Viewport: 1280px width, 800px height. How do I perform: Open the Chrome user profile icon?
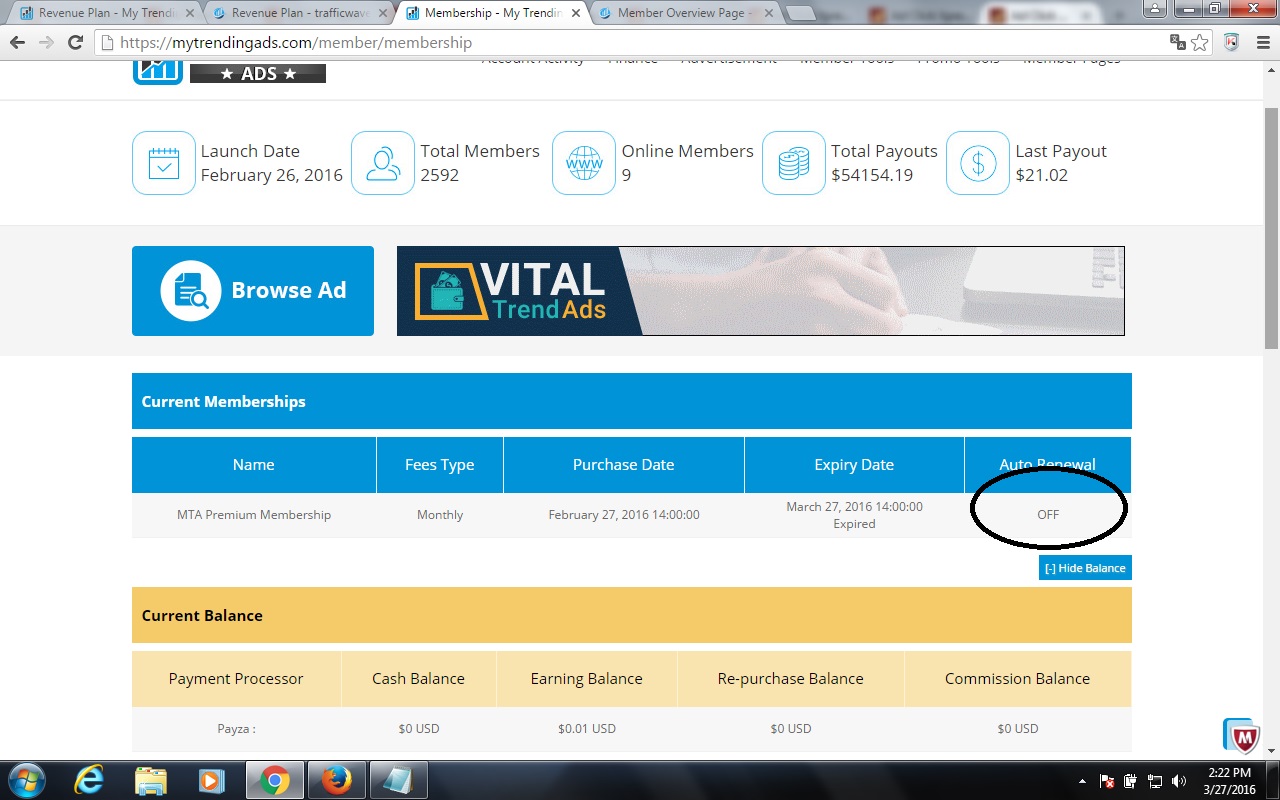pyautogui.click(x=1157, y=8)
